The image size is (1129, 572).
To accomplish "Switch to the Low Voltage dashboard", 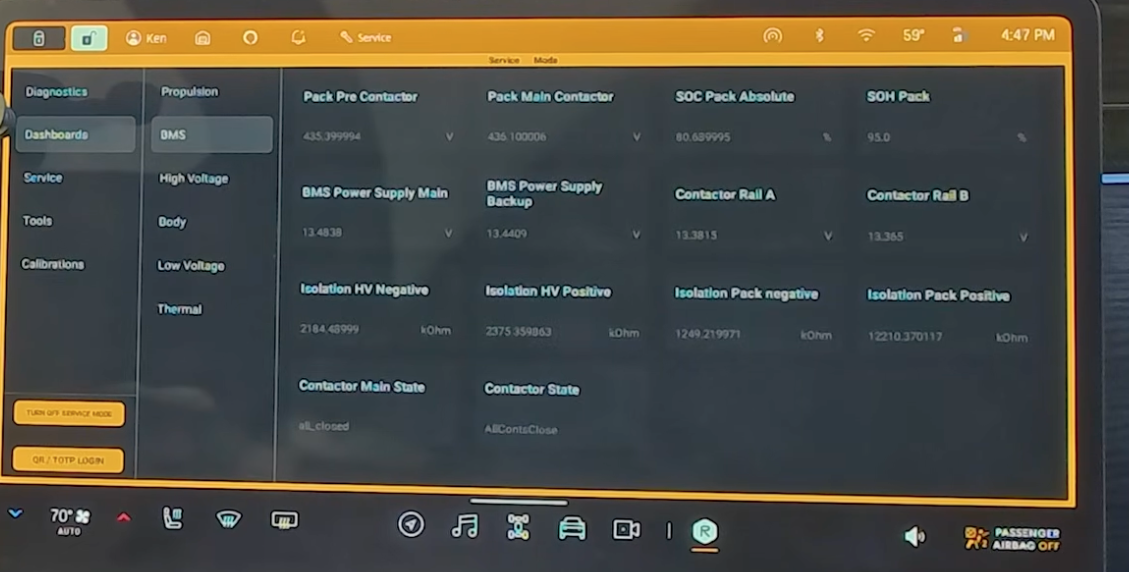I will [191, 266].
